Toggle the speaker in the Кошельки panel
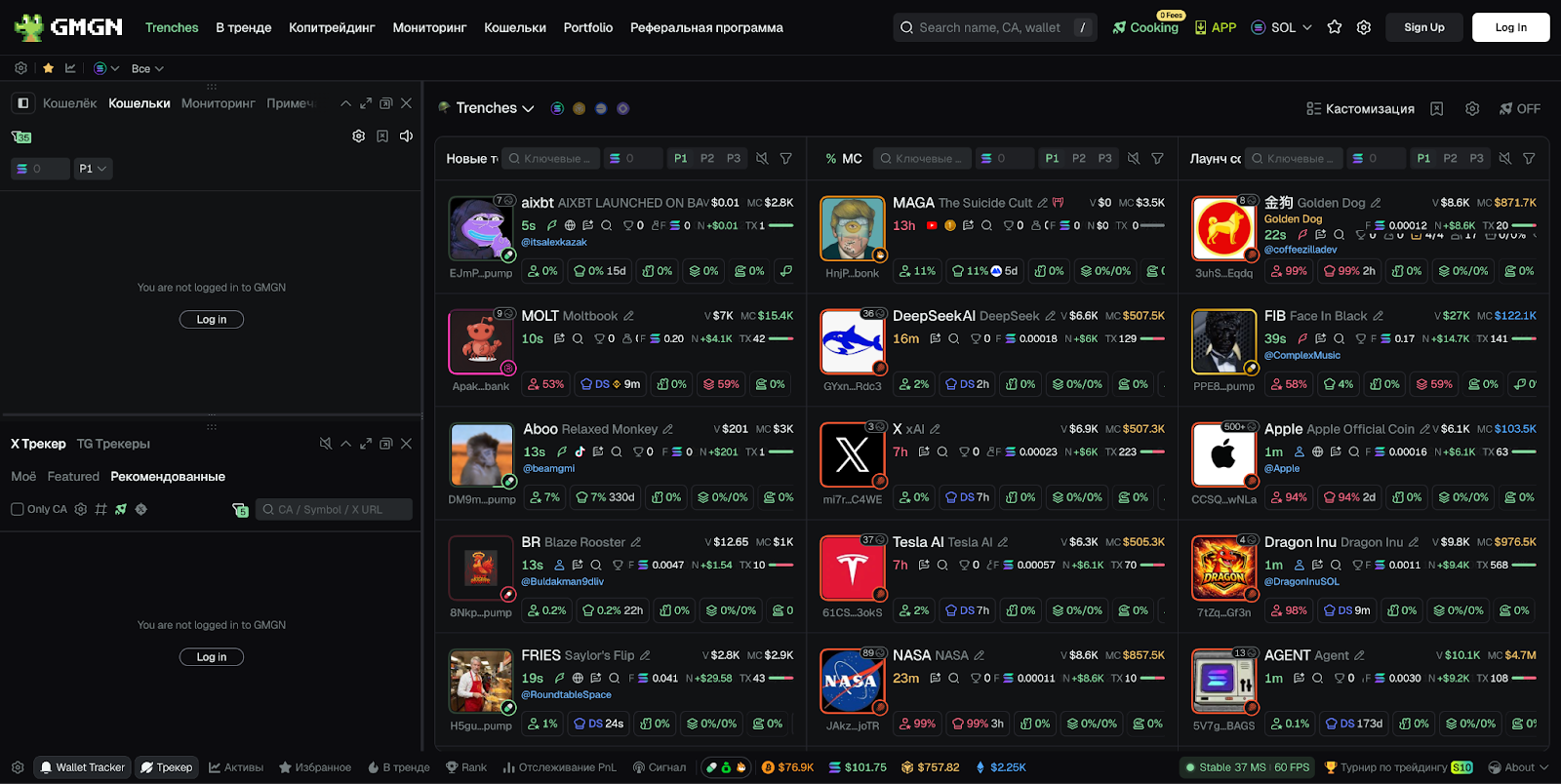 pyautogui.click(x=406, y=137)
